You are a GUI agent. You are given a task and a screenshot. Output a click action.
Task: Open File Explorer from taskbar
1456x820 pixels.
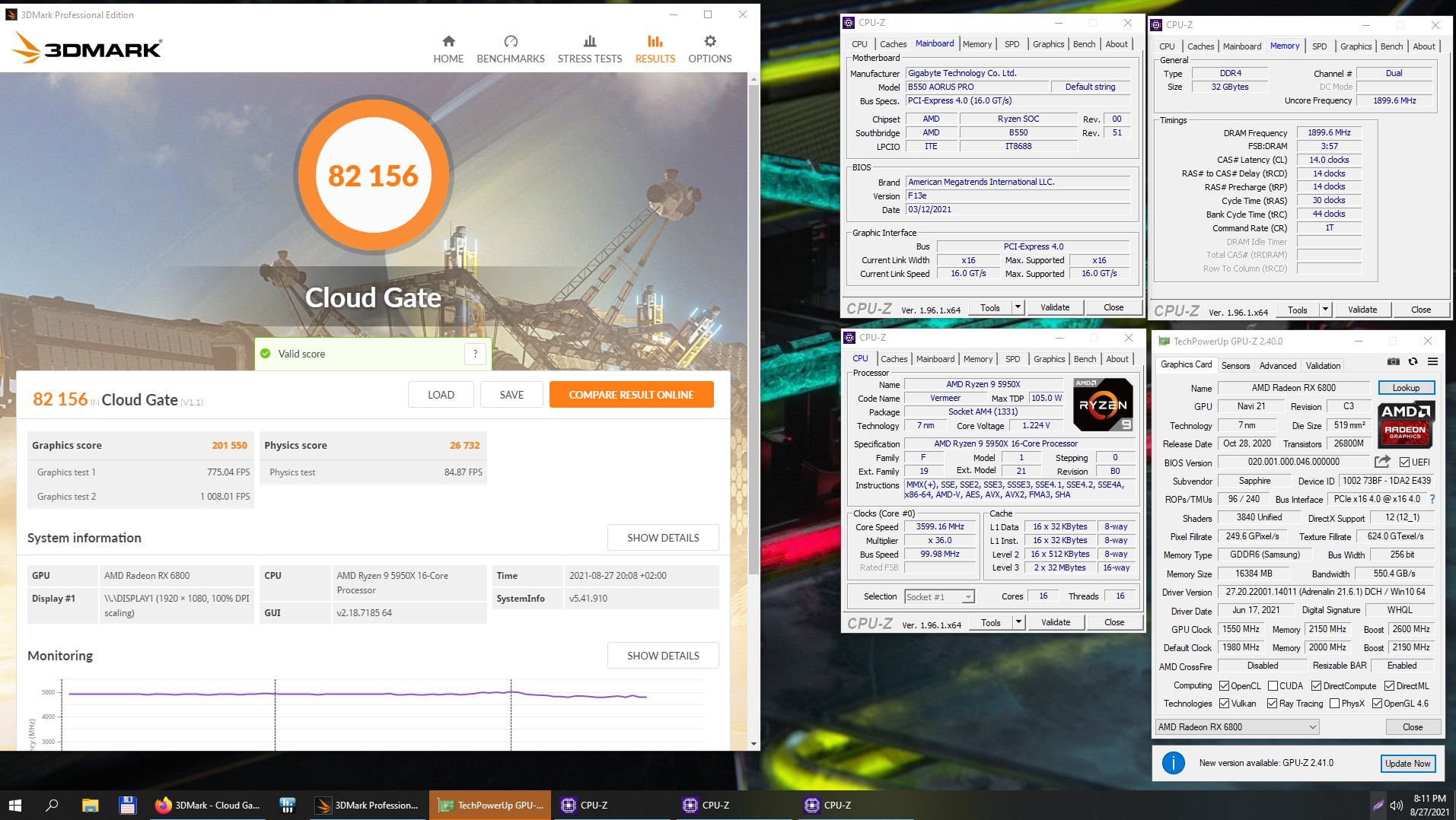point(91,805)
